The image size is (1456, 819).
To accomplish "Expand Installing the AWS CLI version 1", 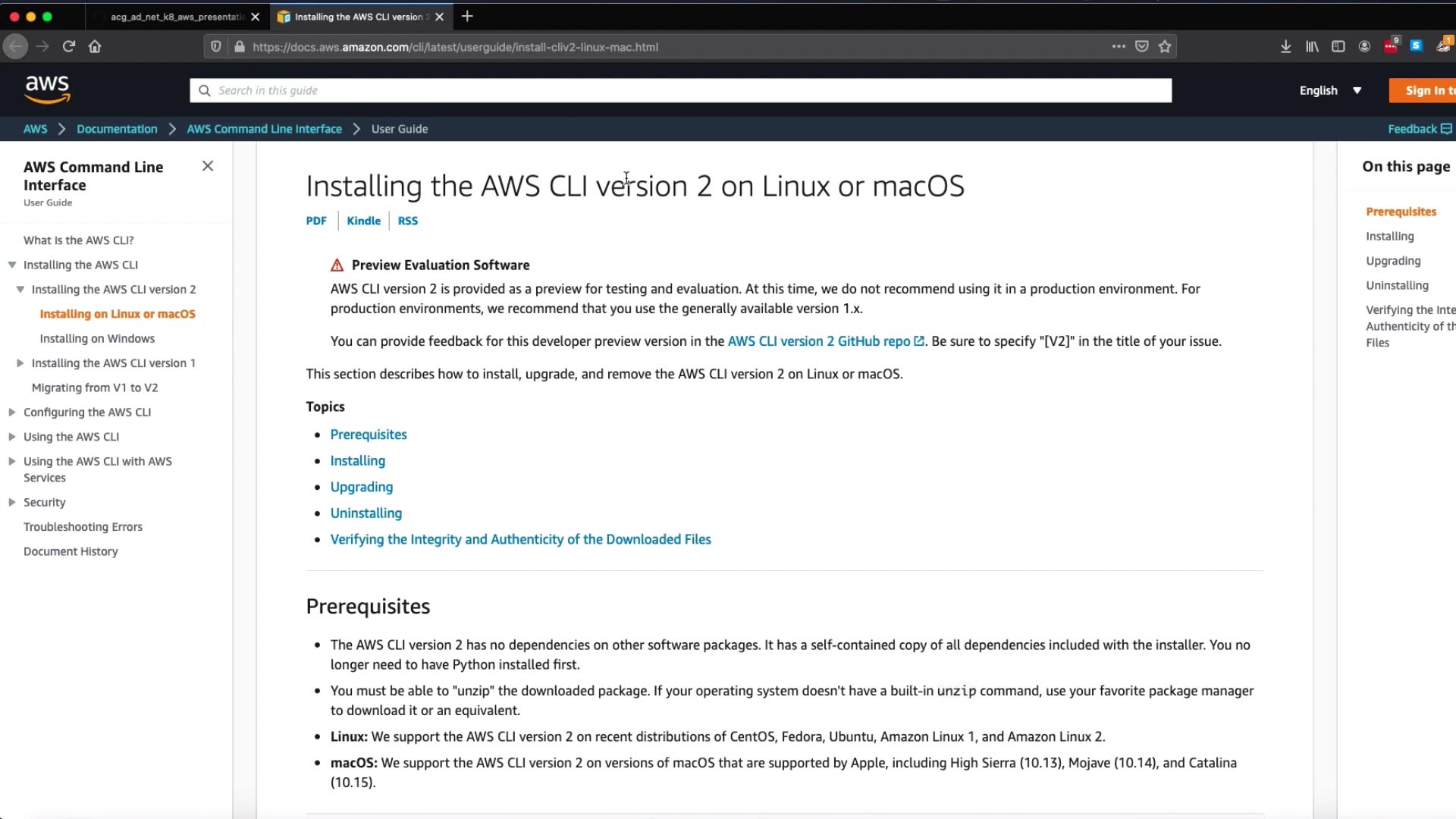I will [x=20, y=363].
